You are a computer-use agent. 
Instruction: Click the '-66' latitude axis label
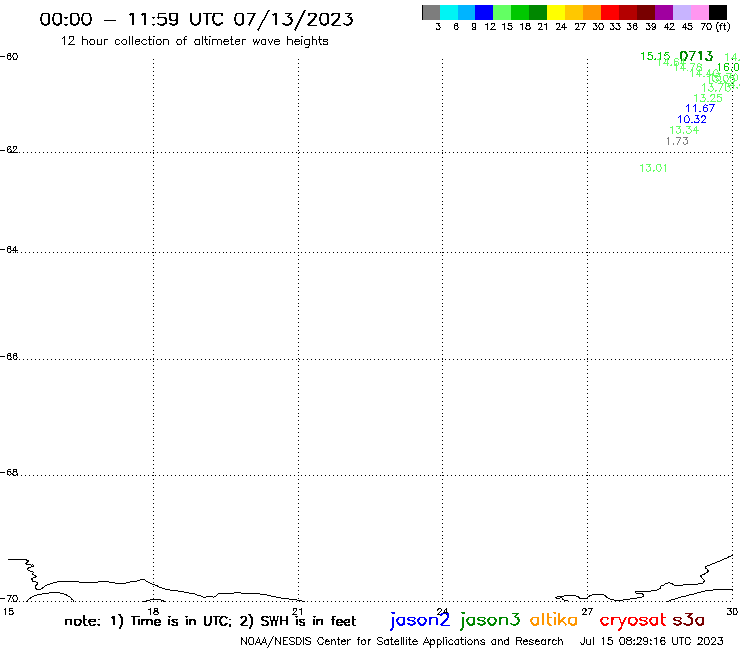click(x=9, y=356)
